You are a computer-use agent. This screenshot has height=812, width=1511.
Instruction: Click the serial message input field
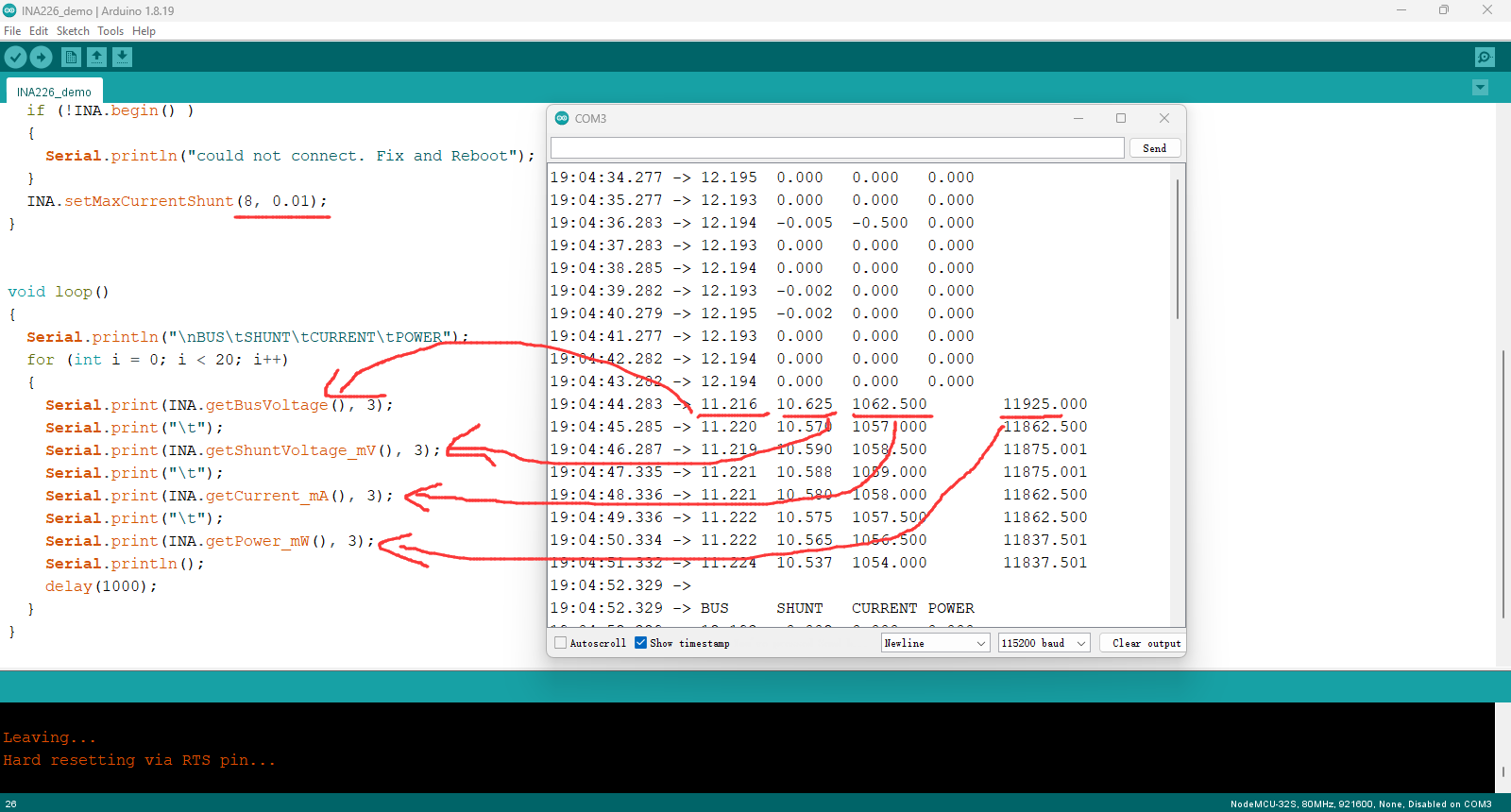[837, 148]
